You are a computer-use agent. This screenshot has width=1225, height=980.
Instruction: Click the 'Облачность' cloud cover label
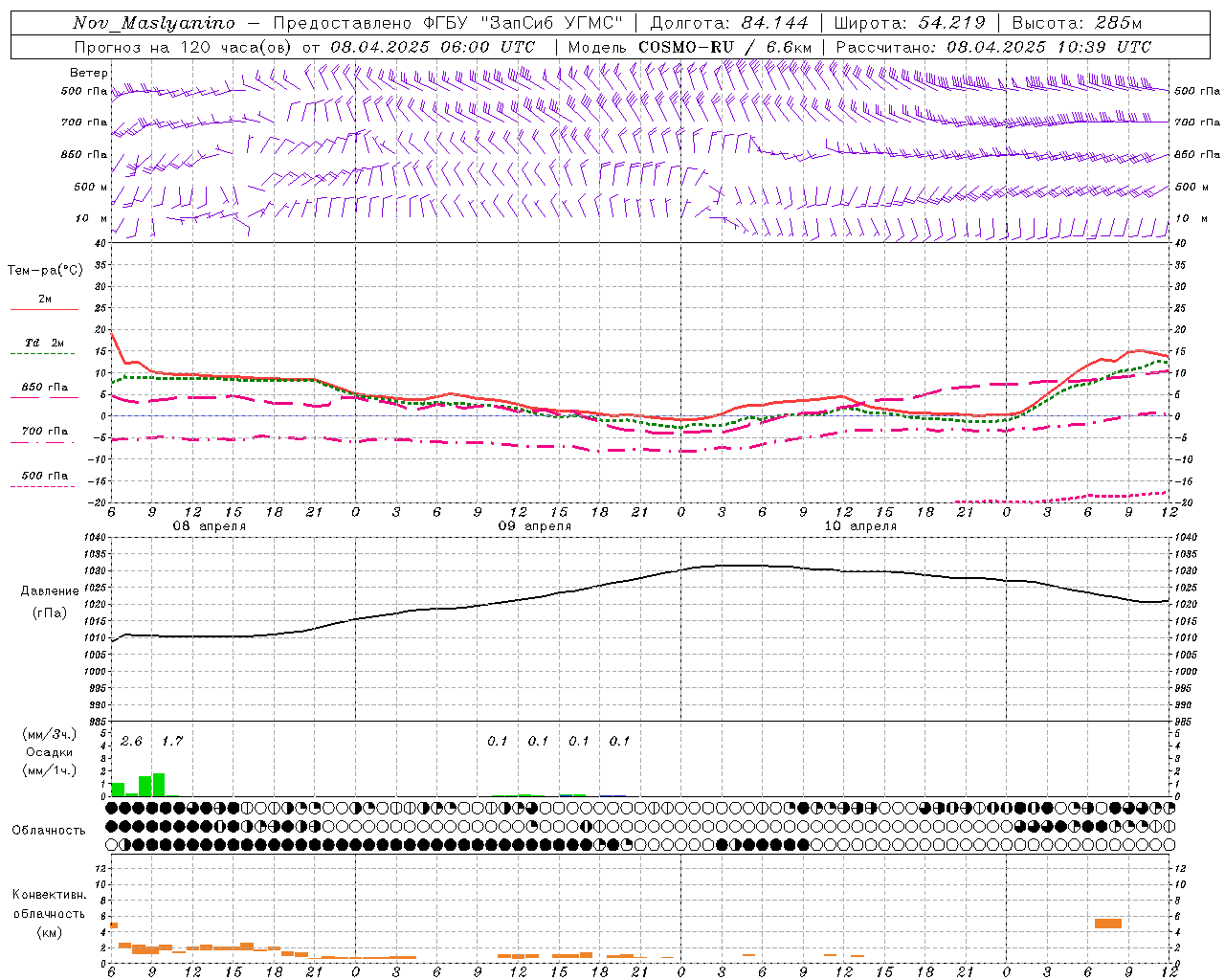click(x=49, y=831)
